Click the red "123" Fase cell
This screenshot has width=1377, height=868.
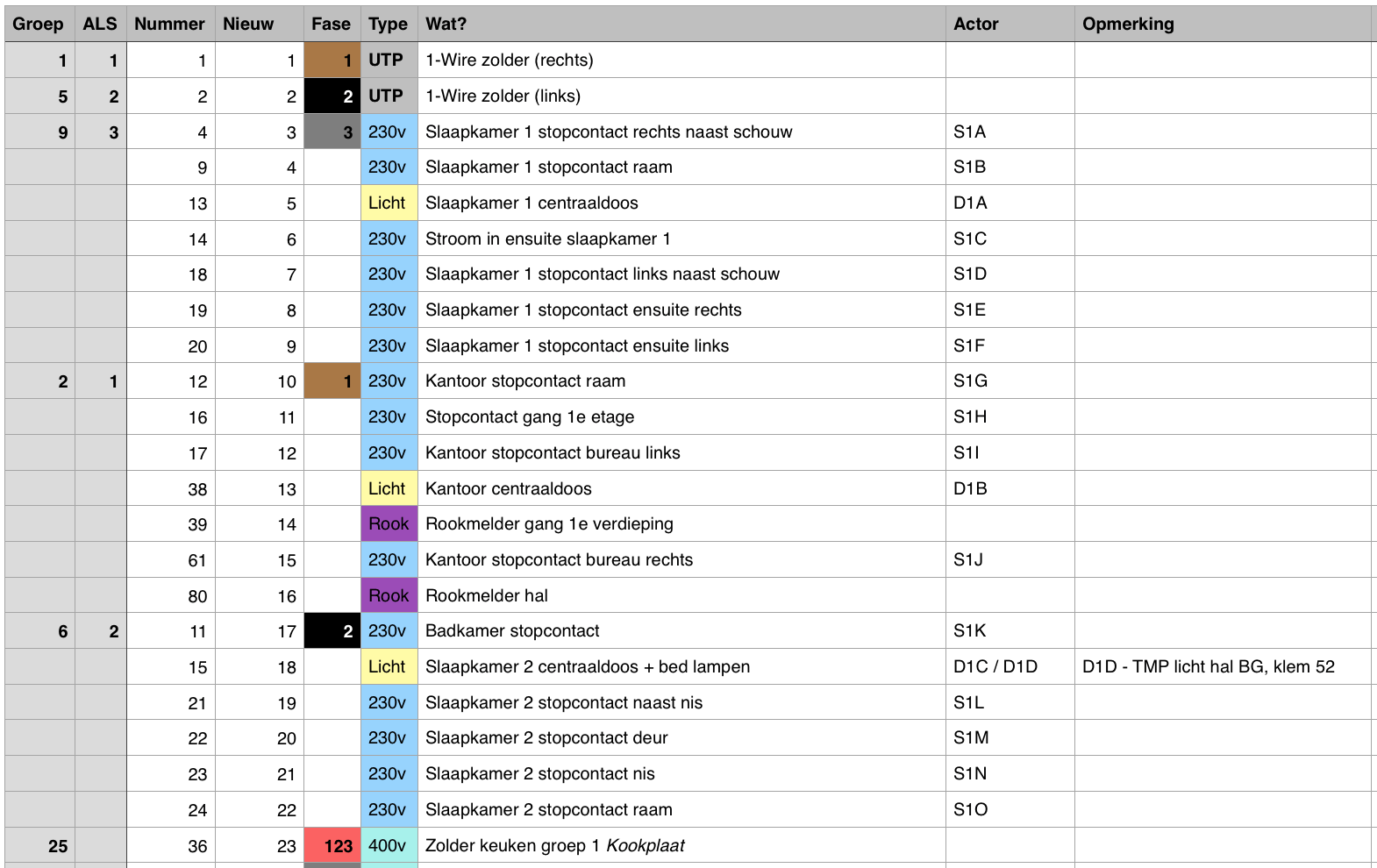[x=332, y=846]
